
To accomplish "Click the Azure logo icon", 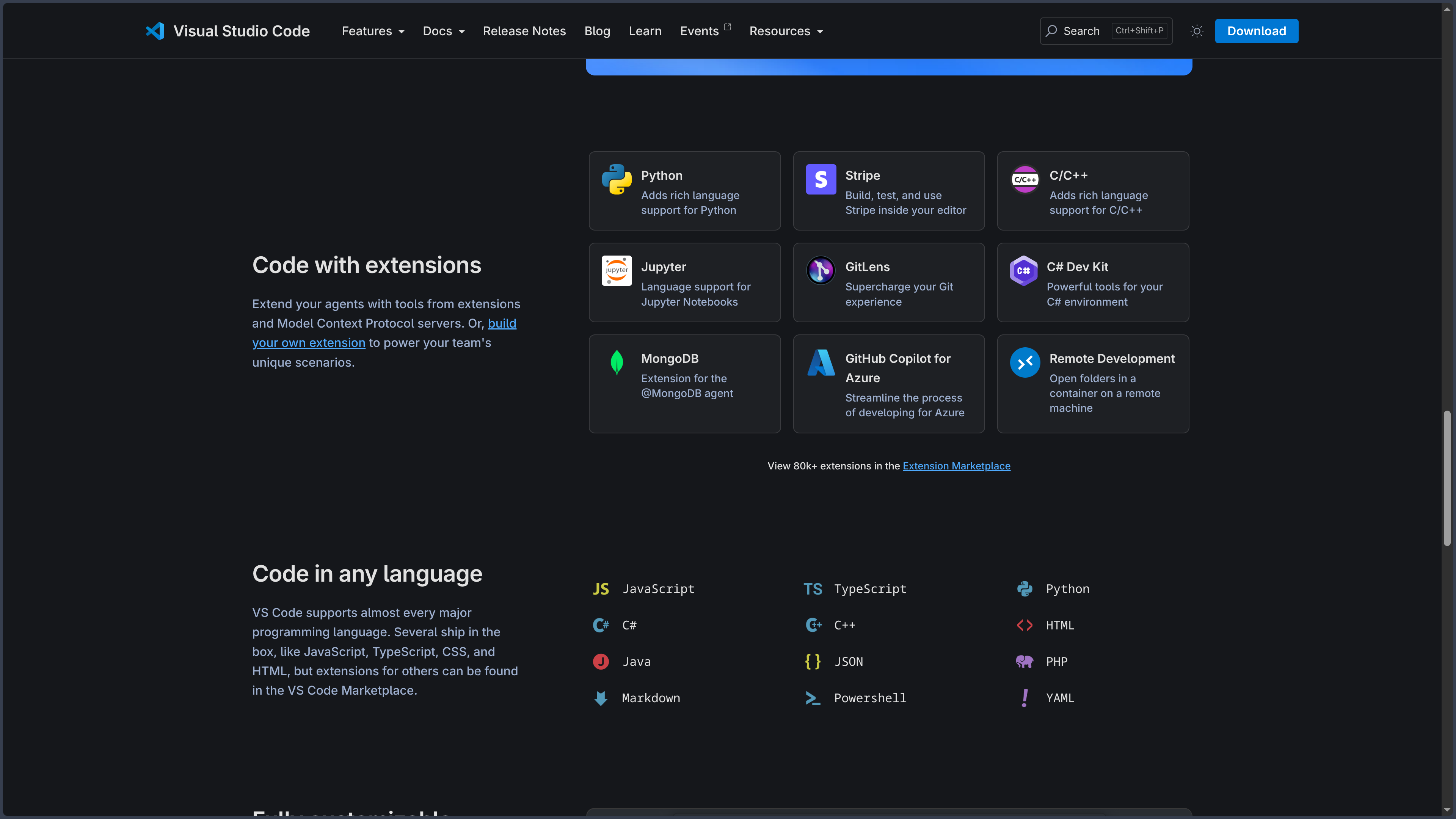I will [x=821, y=362].
